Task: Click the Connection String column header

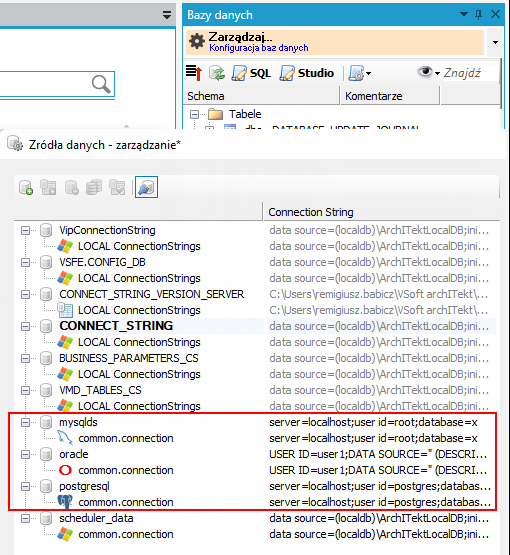Action: 382,212
